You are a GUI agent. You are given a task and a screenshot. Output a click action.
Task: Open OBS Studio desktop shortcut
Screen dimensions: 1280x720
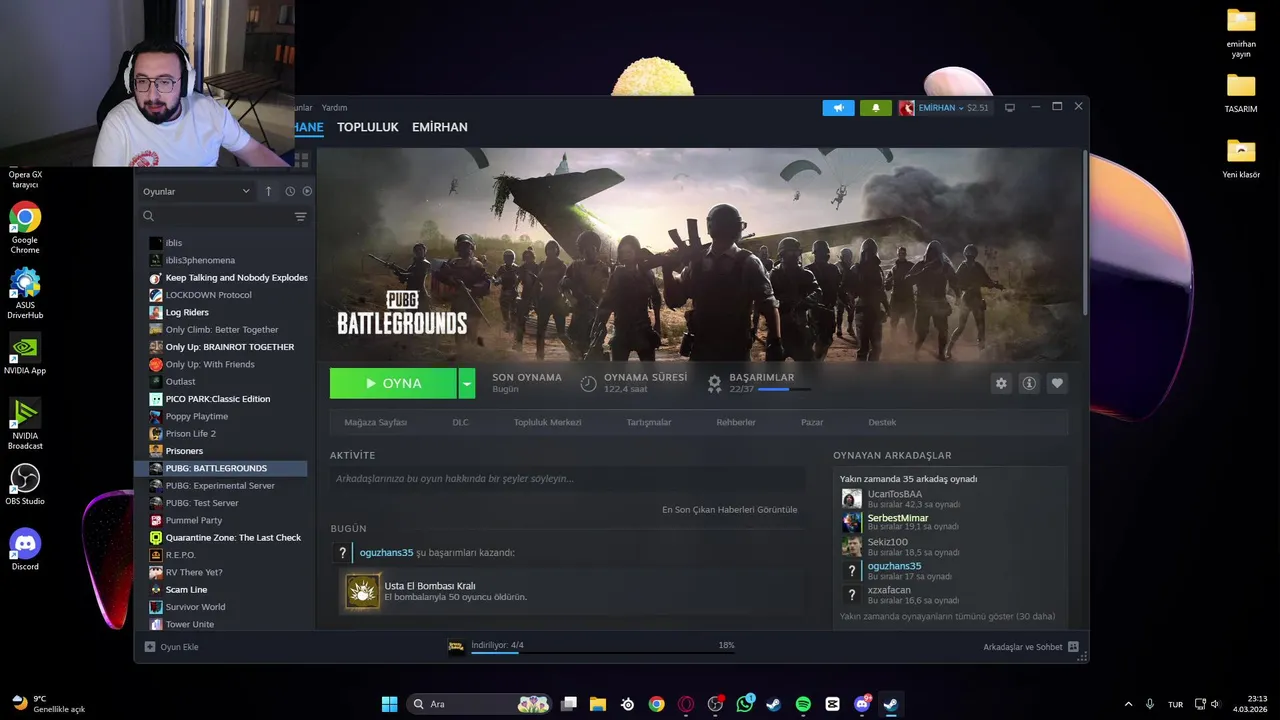pos(25,484)
